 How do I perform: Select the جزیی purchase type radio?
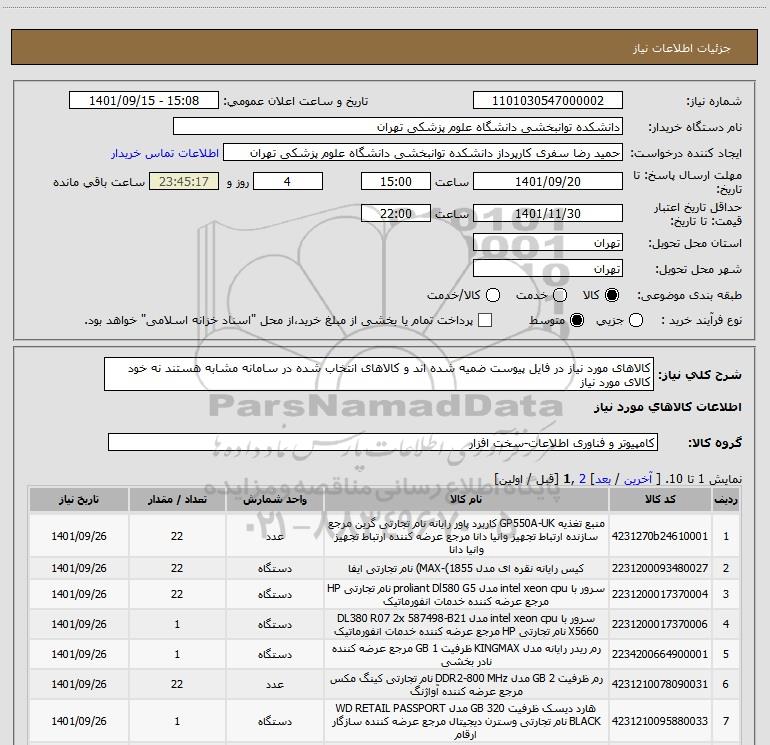click(636, 320)
